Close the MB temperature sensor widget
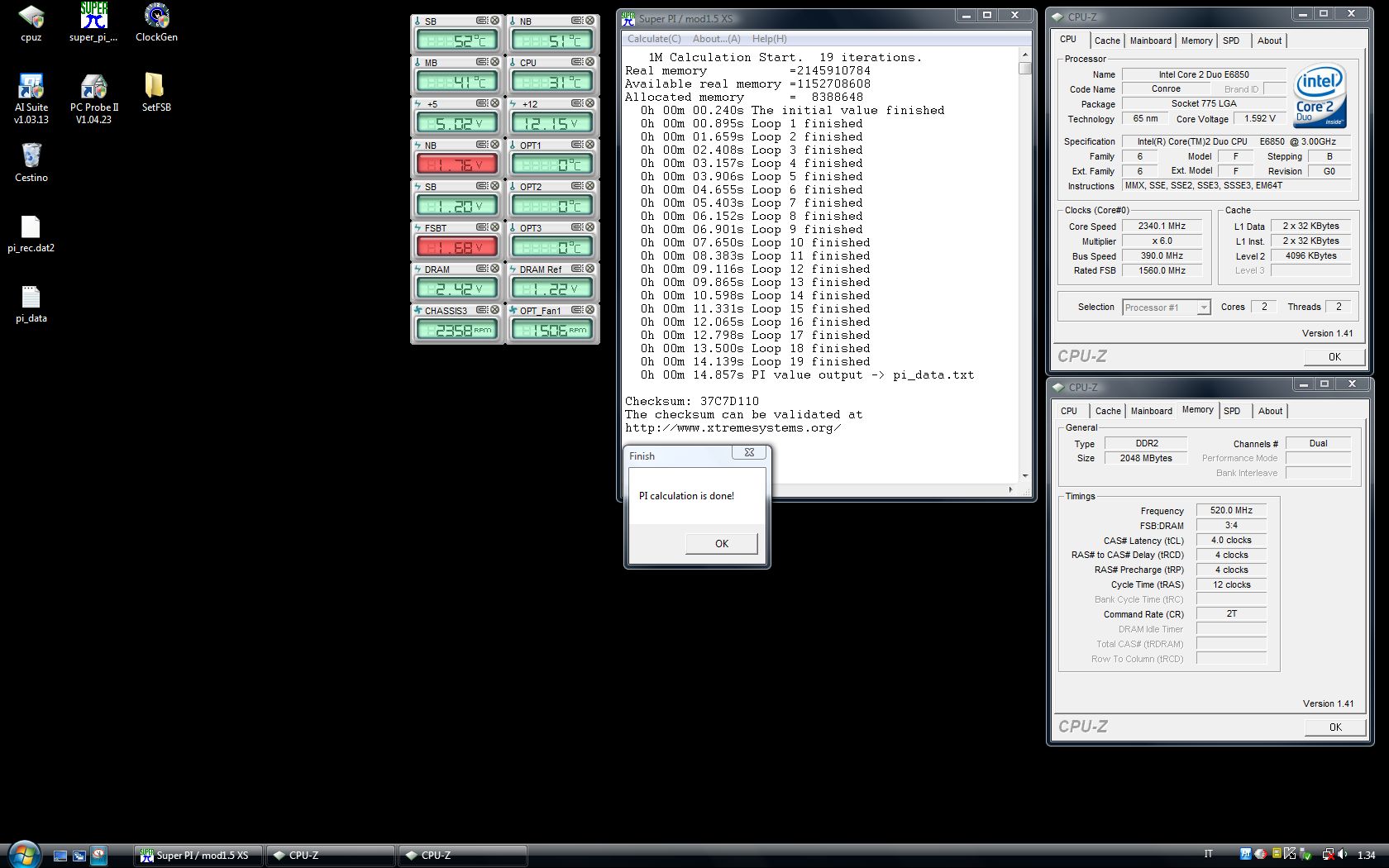Image resolution: width=1389 pixels, height=868 pixels. click(x=494, y=62)
